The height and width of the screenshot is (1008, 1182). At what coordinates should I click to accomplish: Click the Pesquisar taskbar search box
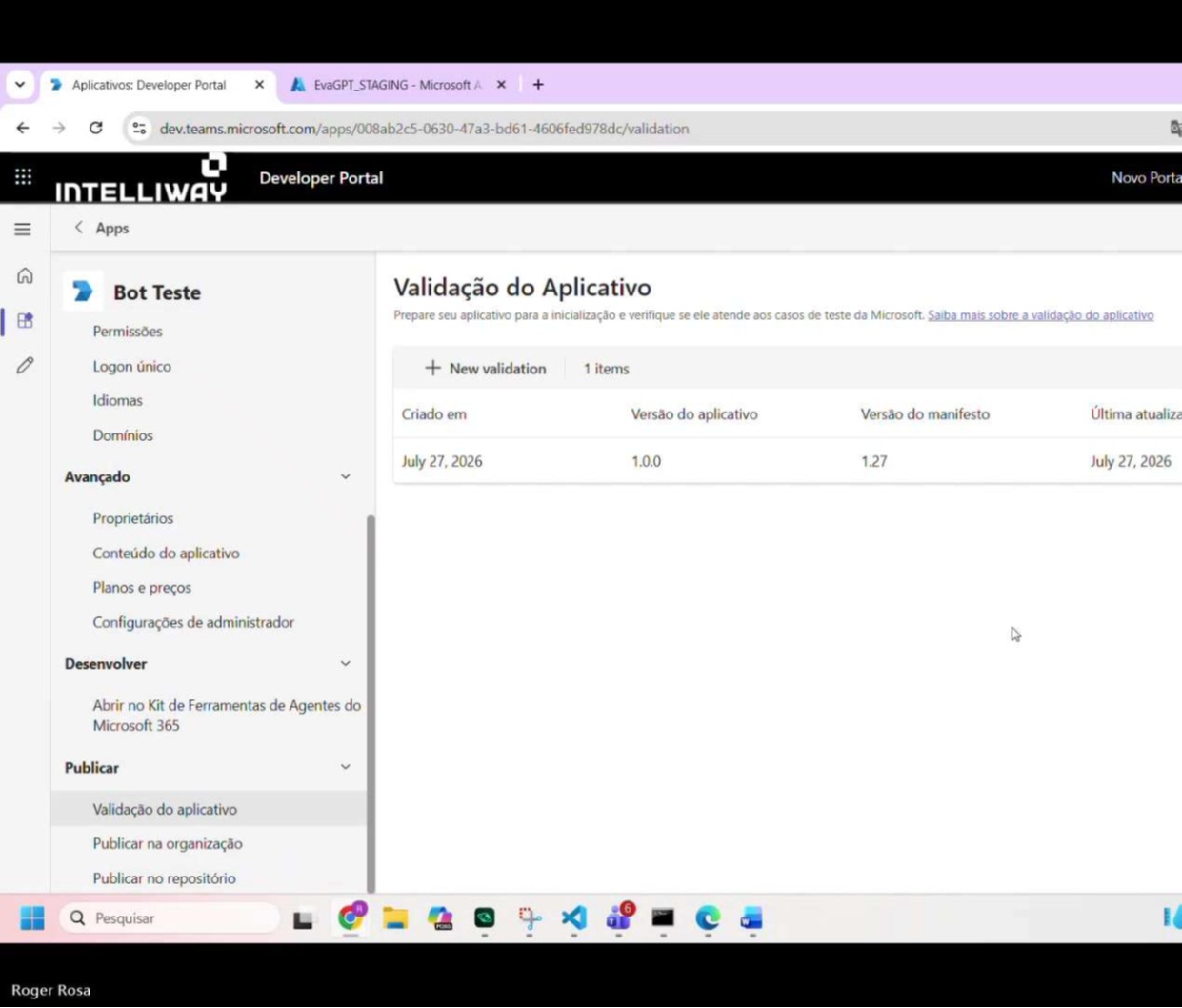click(171, 918)
